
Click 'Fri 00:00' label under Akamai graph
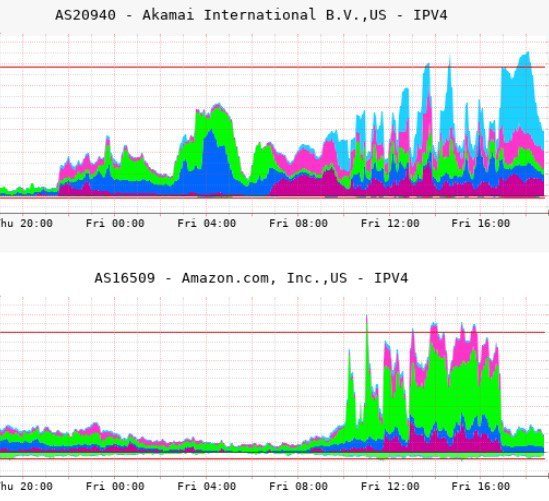115,223
